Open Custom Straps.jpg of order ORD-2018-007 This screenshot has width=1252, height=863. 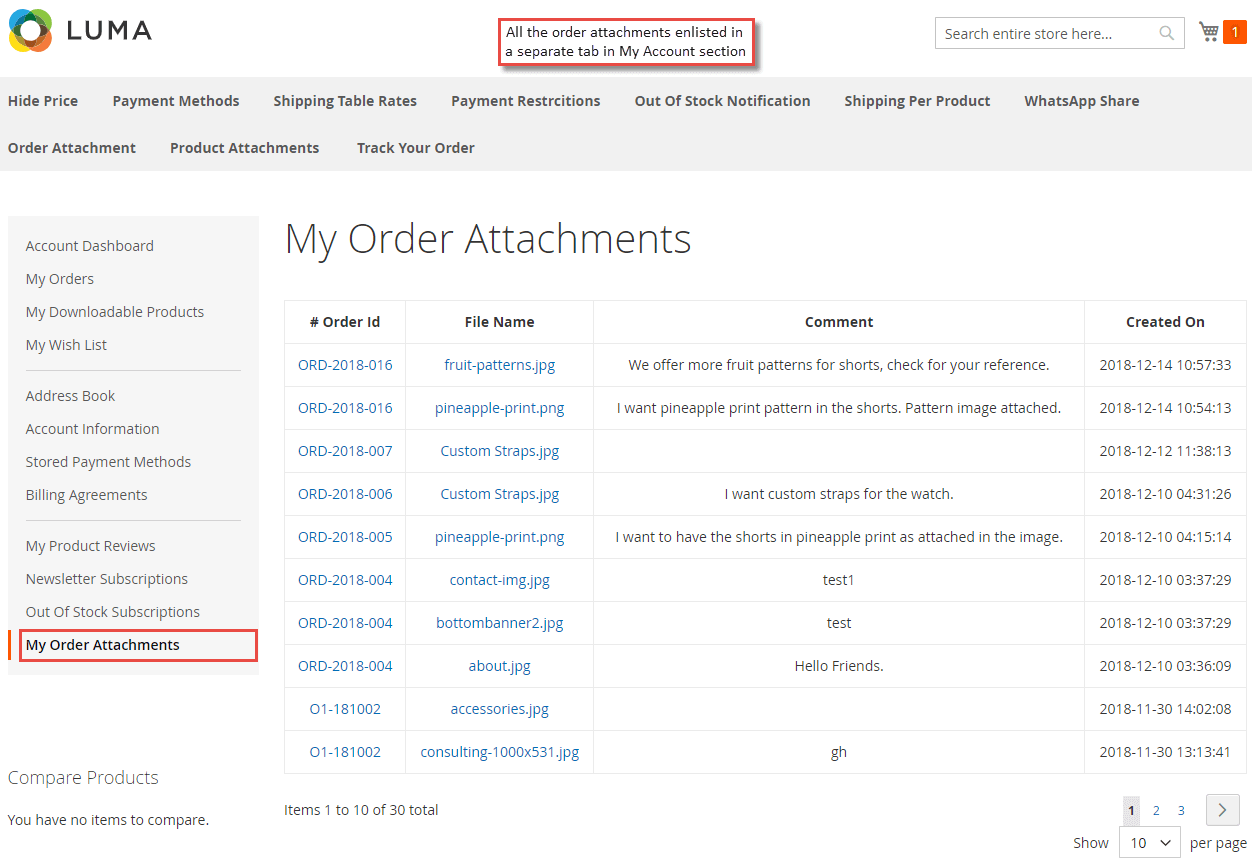tap(499, 451)
